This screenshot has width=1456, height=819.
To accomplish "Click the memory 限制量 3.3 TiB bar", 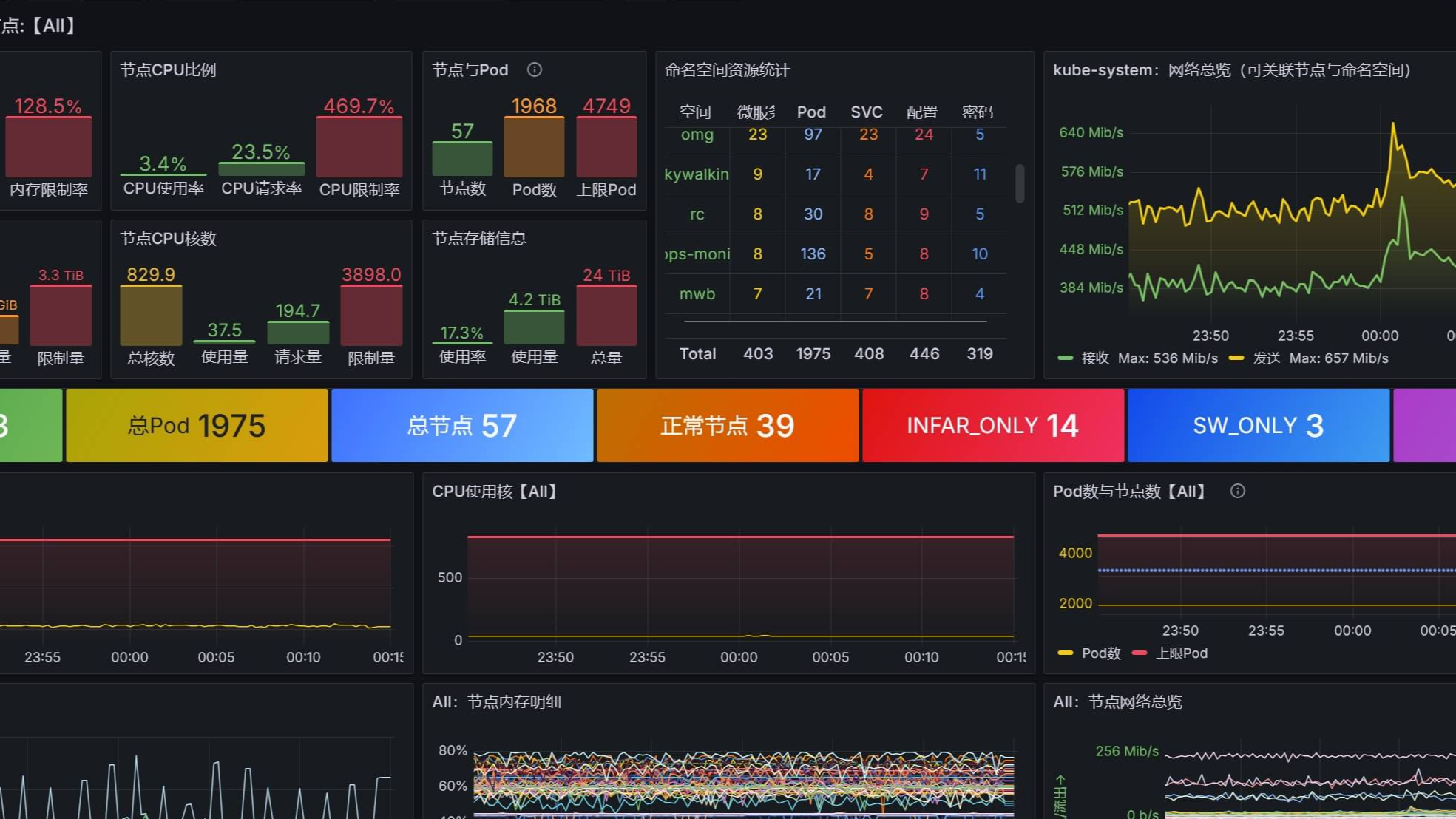I will tap(61, 316).
